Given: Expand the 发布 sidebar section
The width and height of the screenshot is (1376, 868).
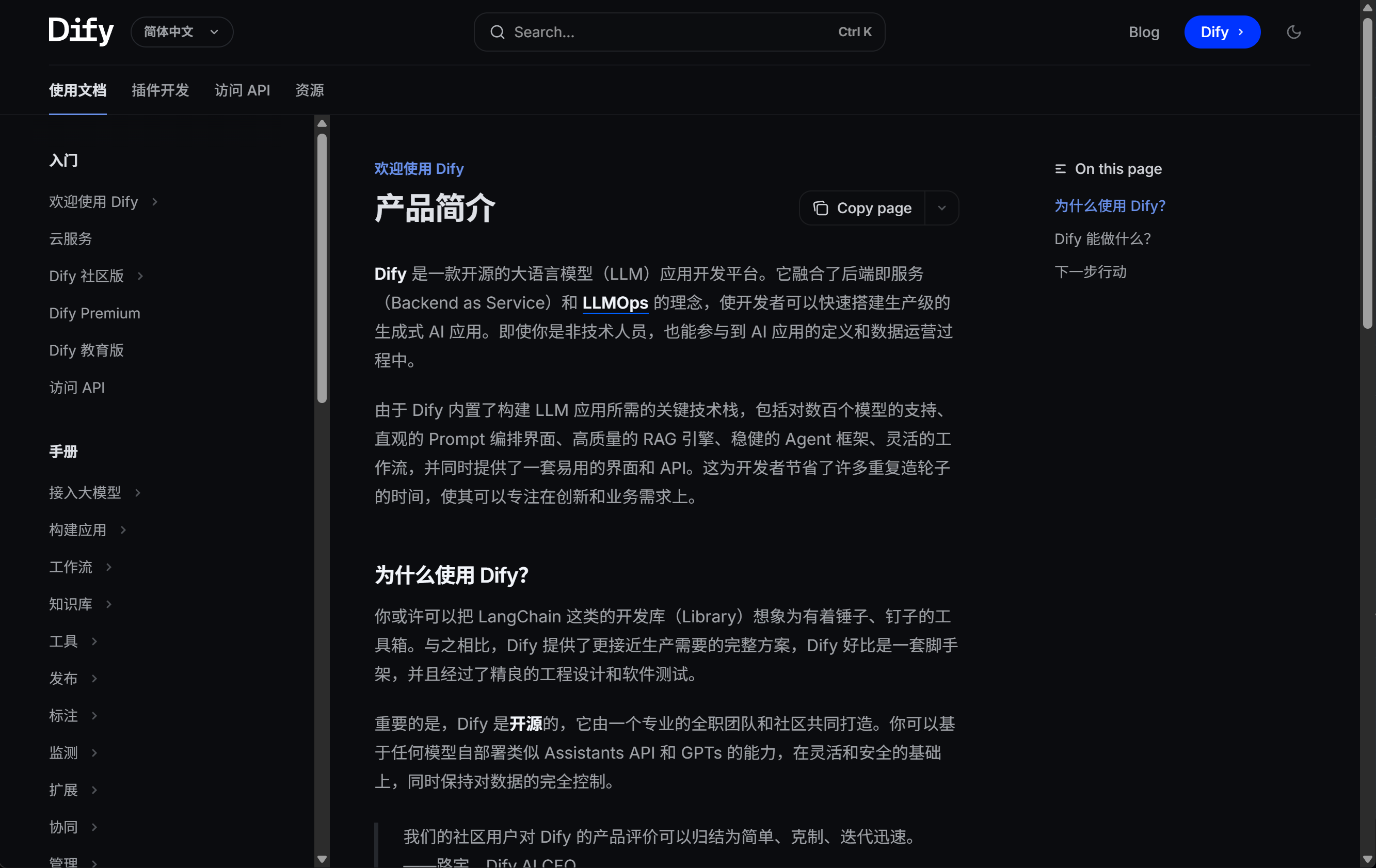Looking at the screenshot, I should pos(95,678).
